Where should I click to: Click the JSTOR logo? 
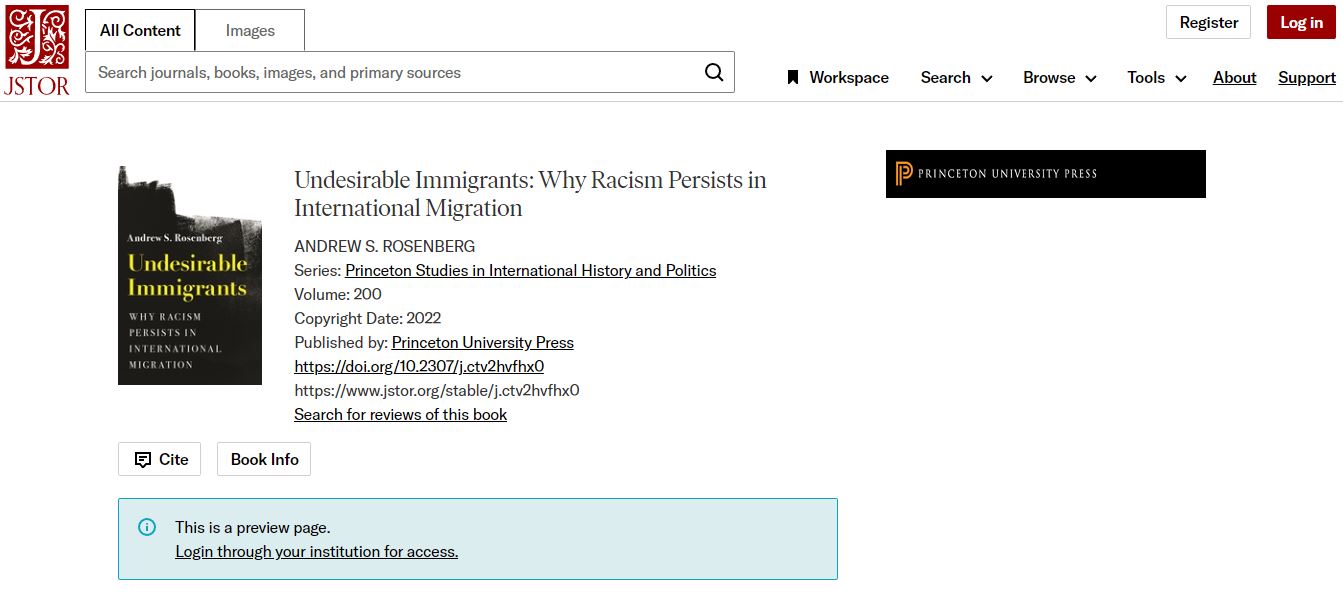[38, 50]
